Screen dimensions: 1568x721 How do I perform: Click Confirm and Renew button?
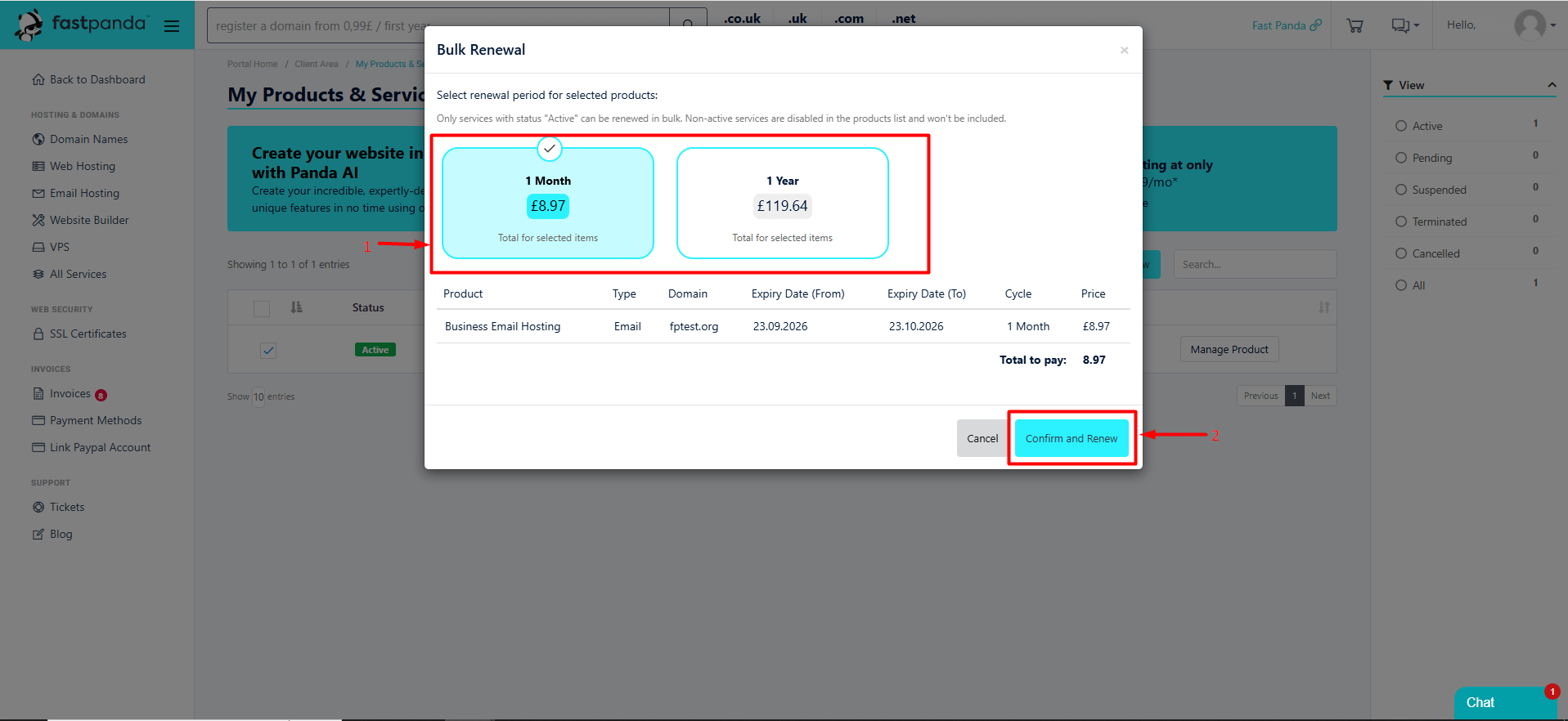pyautogui.click(x=1071, y=438)
